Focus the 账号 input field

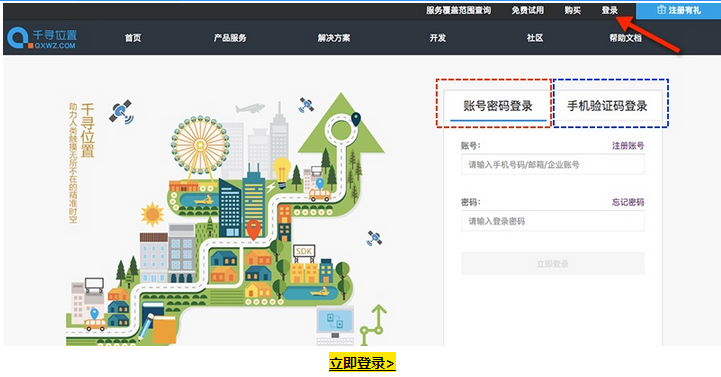tap(553, 165)
